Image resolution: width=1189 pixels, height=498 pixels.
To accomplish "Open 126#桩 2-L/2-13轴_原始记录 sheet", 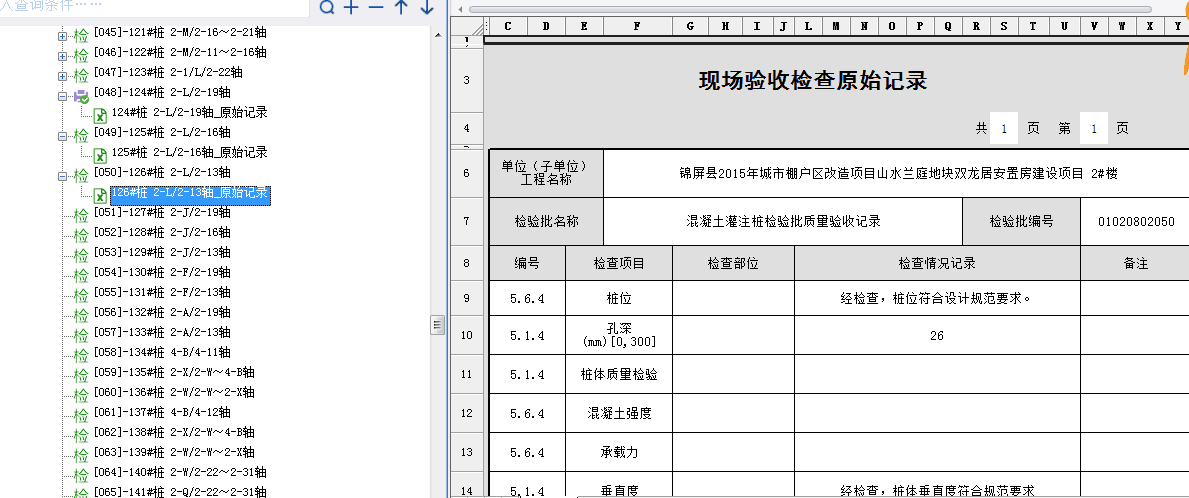I will coord(189,193).
